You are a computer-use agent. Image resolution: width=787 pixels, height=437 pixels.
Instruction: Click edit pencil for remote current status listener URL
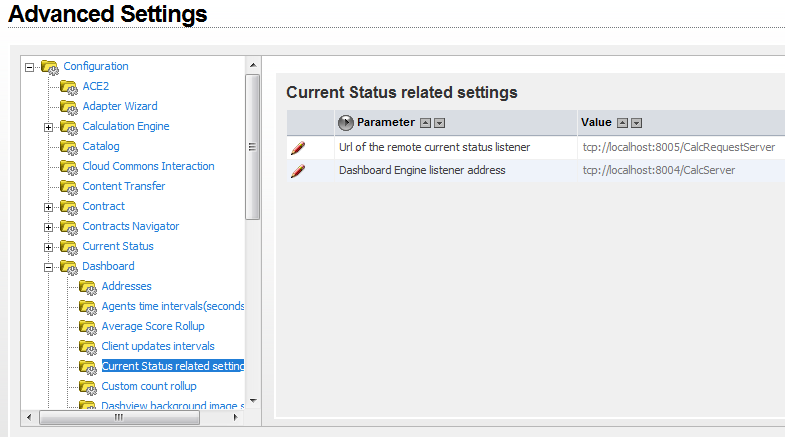297,148
